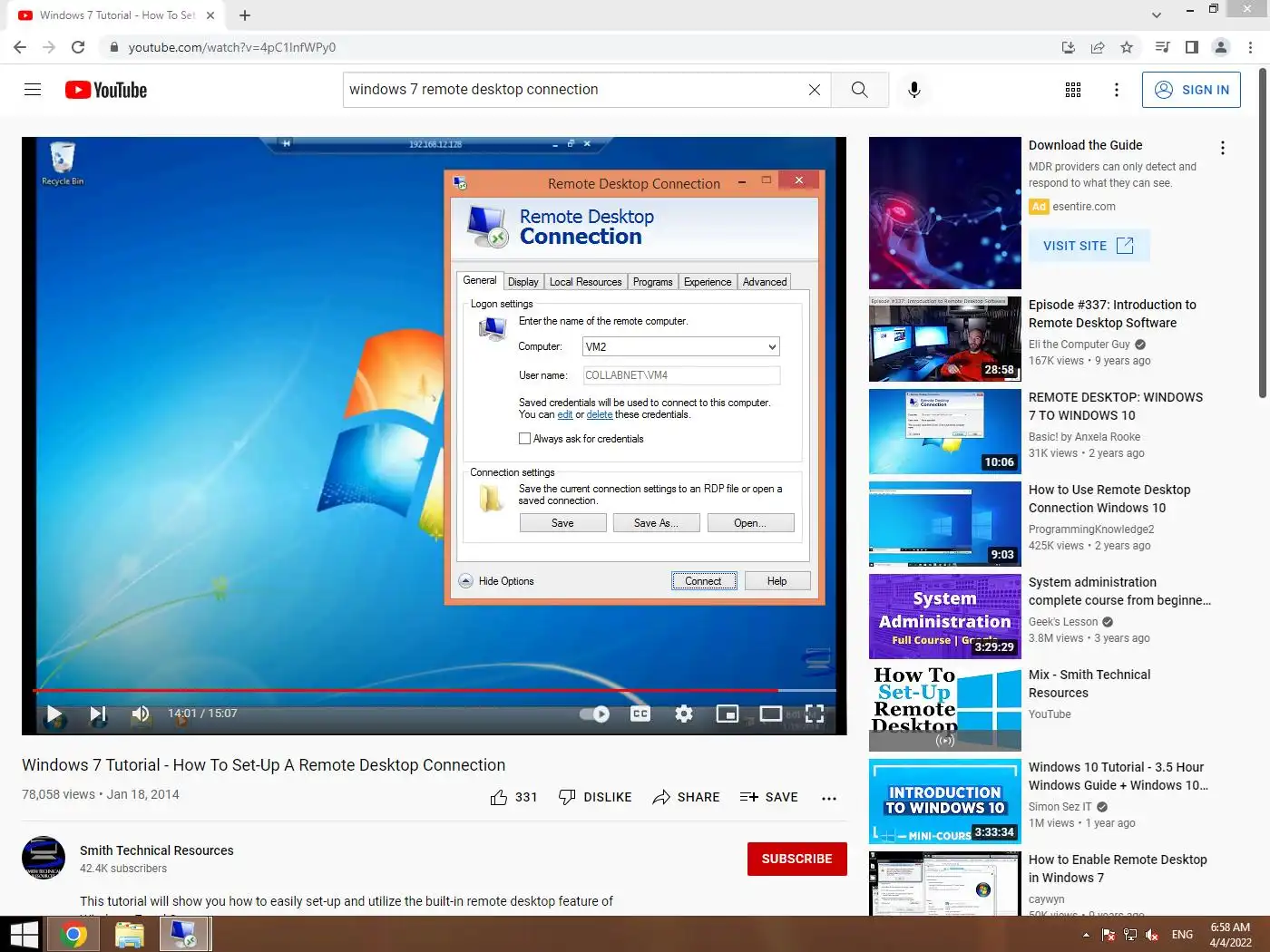Expand the tab search dropdown
The height and width of the screenshot is (952, 1270).
(x=1156, y=15)
